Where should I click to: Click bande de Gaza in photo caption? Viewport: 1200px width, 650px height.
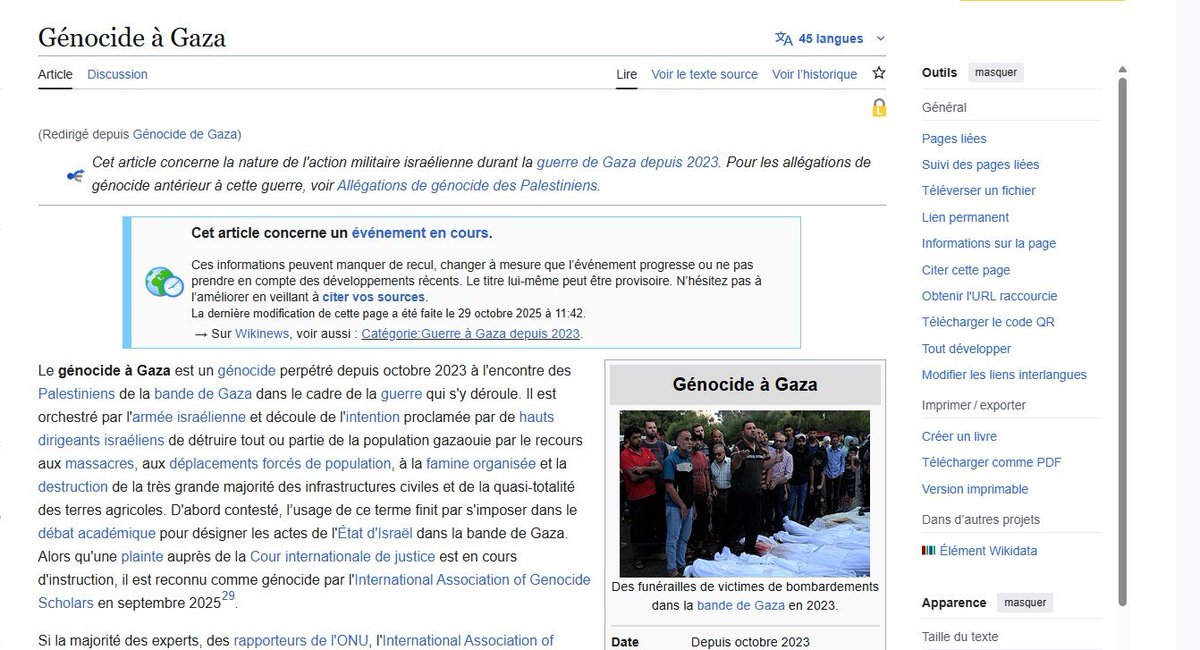click(740, 605)
